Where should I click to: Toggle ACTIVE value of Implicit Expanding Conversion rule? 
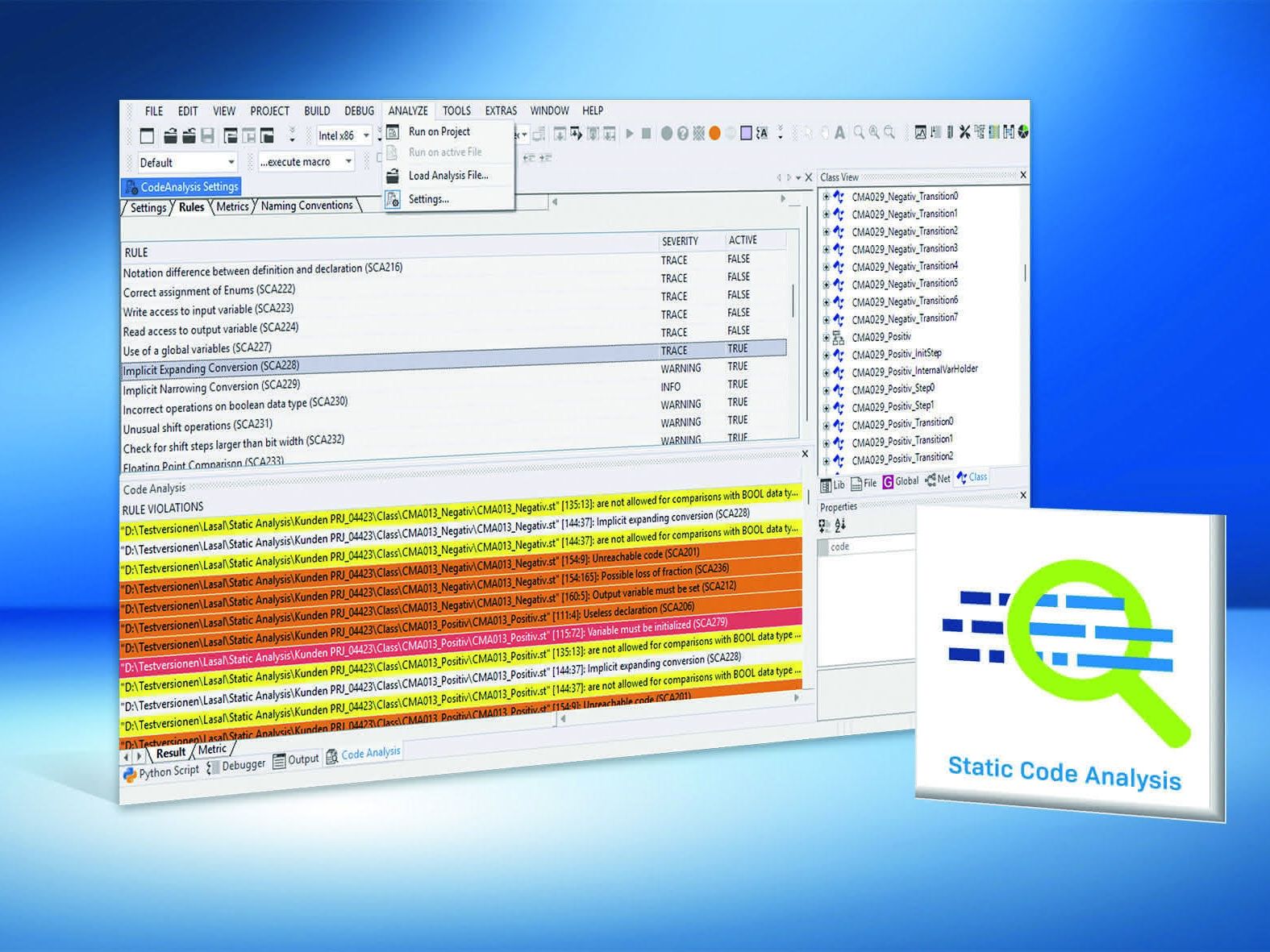pos(737,366)
